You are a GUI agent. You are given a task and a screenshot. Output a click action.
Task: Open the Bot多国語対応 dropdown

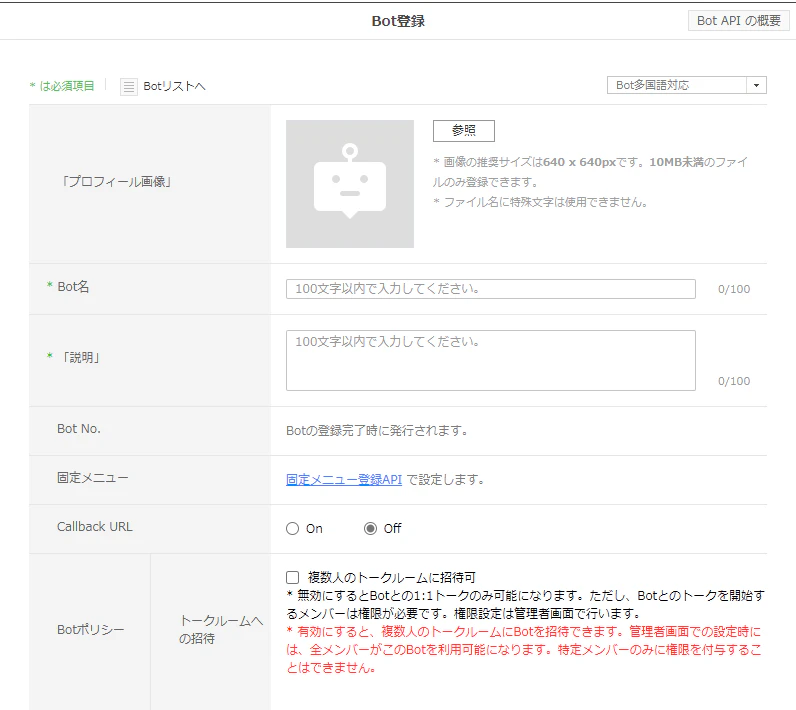pyautogui.click(x=686, y=85)
